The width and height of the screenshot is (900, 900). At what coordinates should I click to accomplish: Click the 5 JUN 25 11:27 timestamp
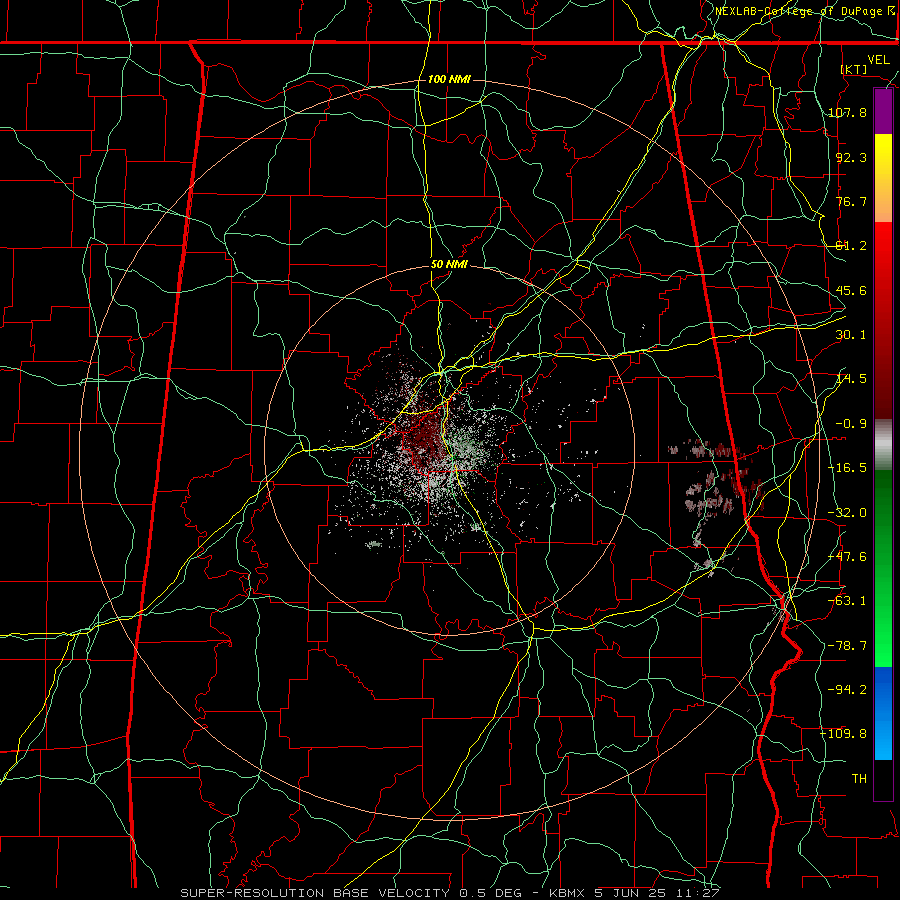[x=657, y=893]
